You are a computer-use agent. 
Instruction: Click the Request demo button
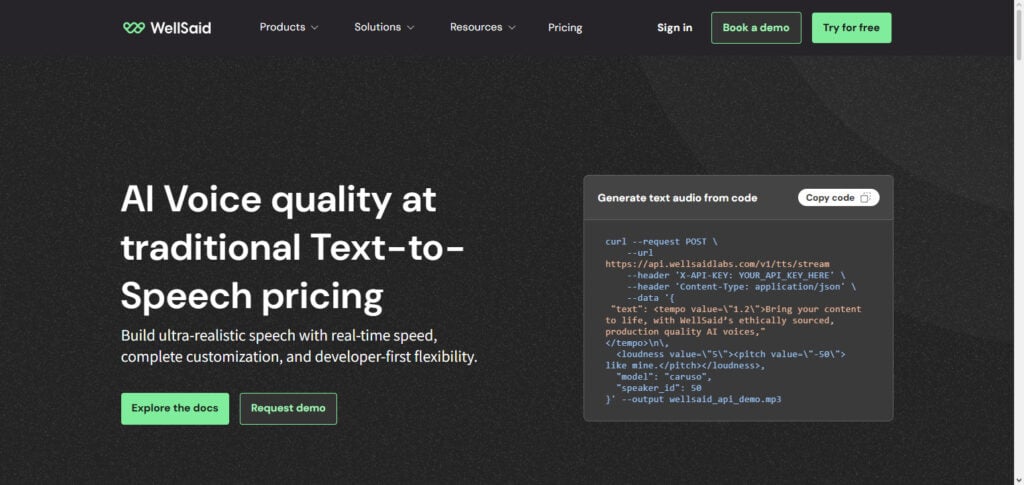(288, 409)
